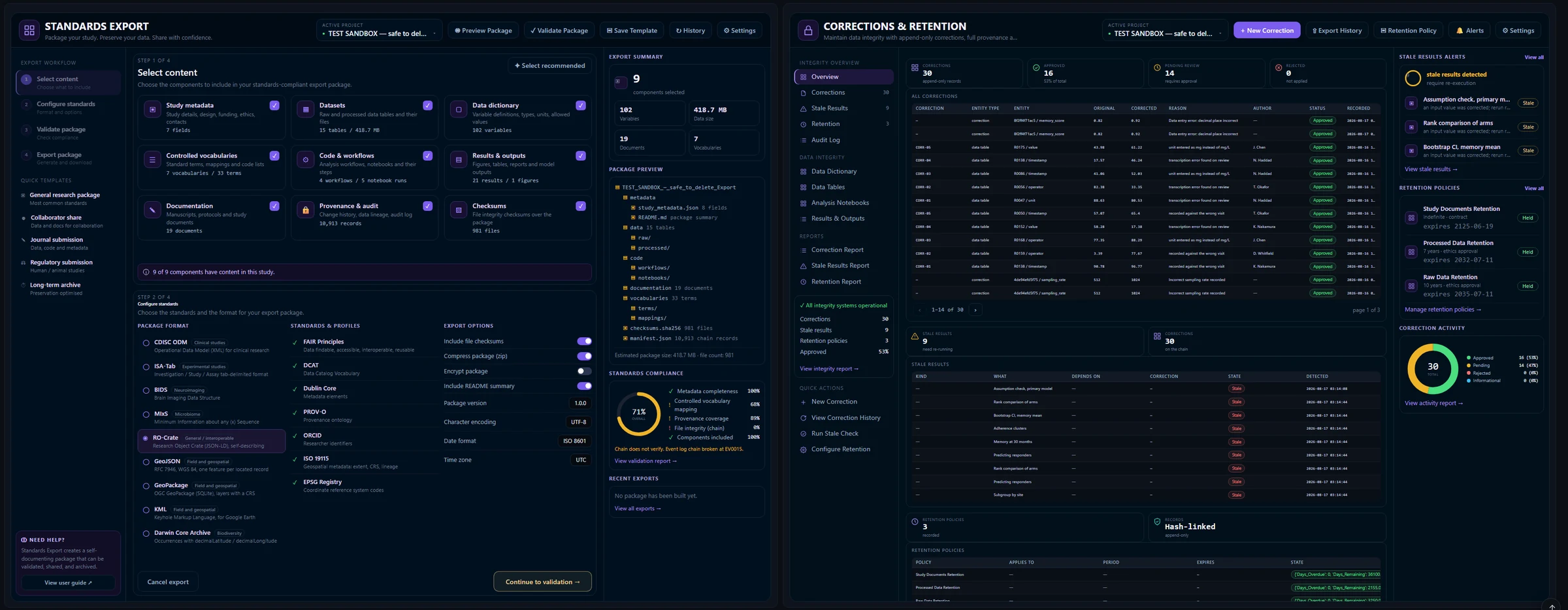The image size is (1568, 610).
Task: Click the Controlled vocabularies card icon
Action: [152, 159]
